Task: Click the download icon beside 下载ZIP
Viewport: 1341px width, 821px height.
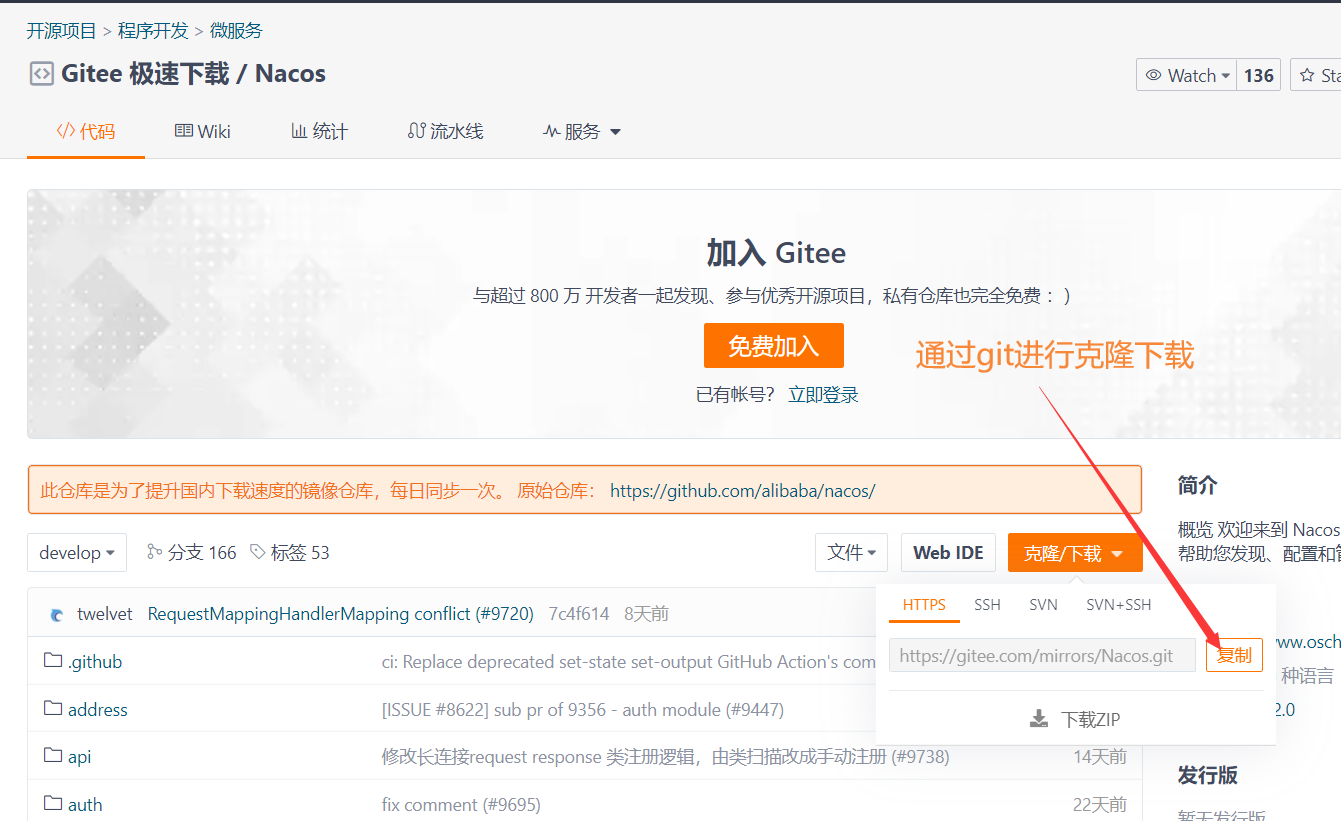Action: pos(1039,719)
